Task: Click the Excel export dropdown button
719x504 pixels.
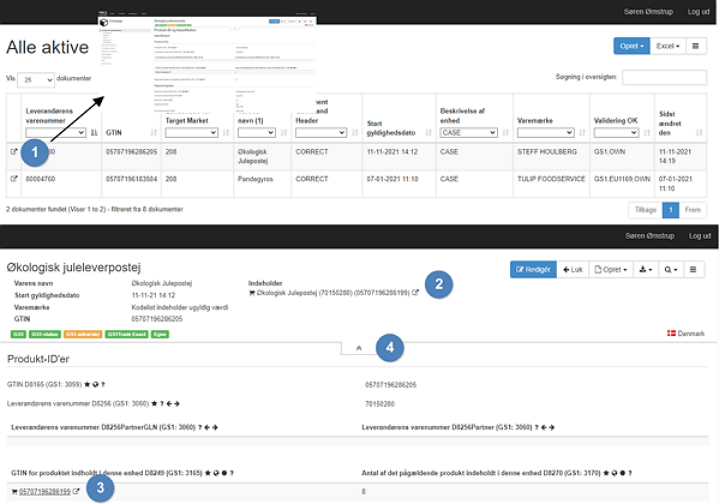Action: pos(666,46)
